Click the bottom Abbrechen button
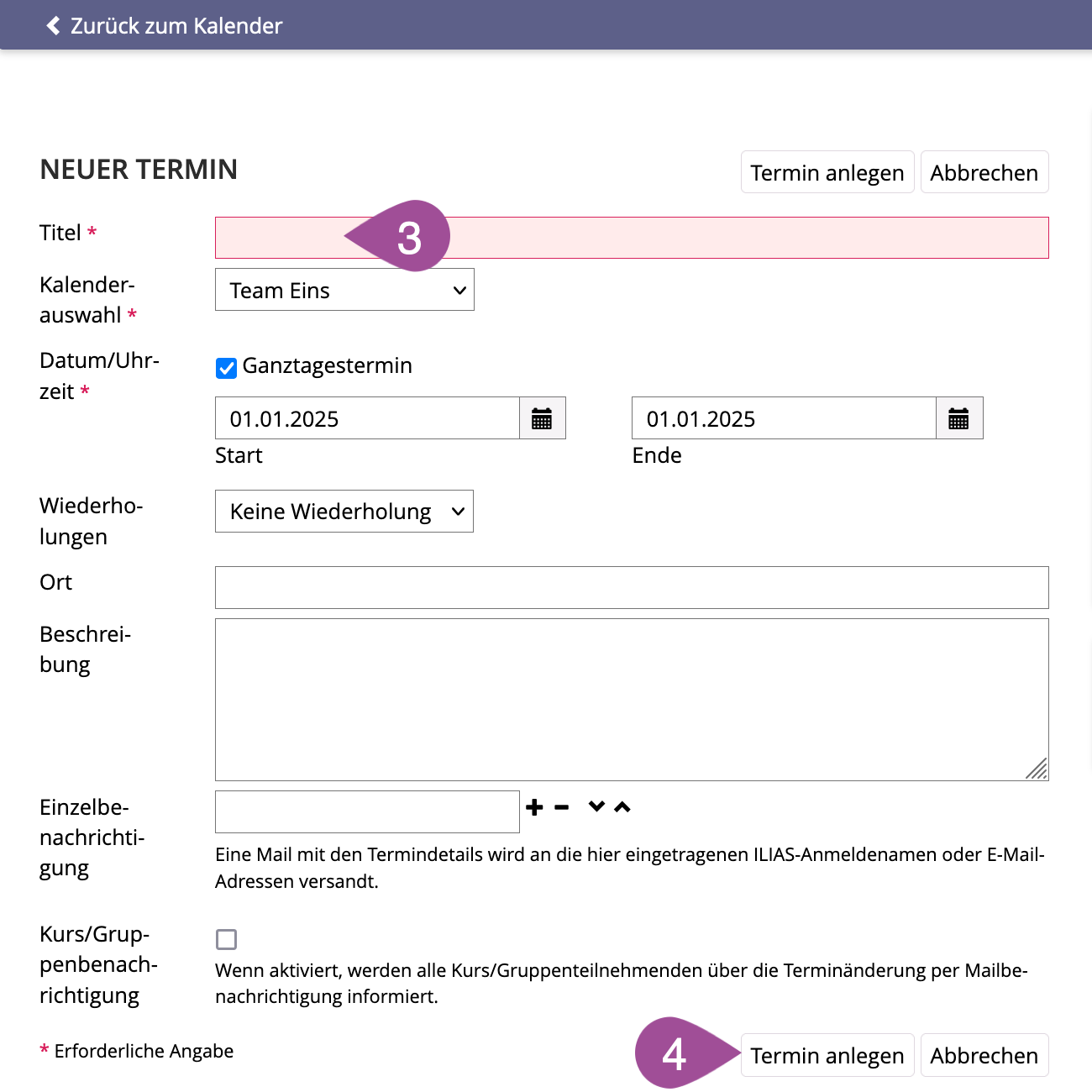Viewport: 1092px width, 1092px height. point(984,1055)
